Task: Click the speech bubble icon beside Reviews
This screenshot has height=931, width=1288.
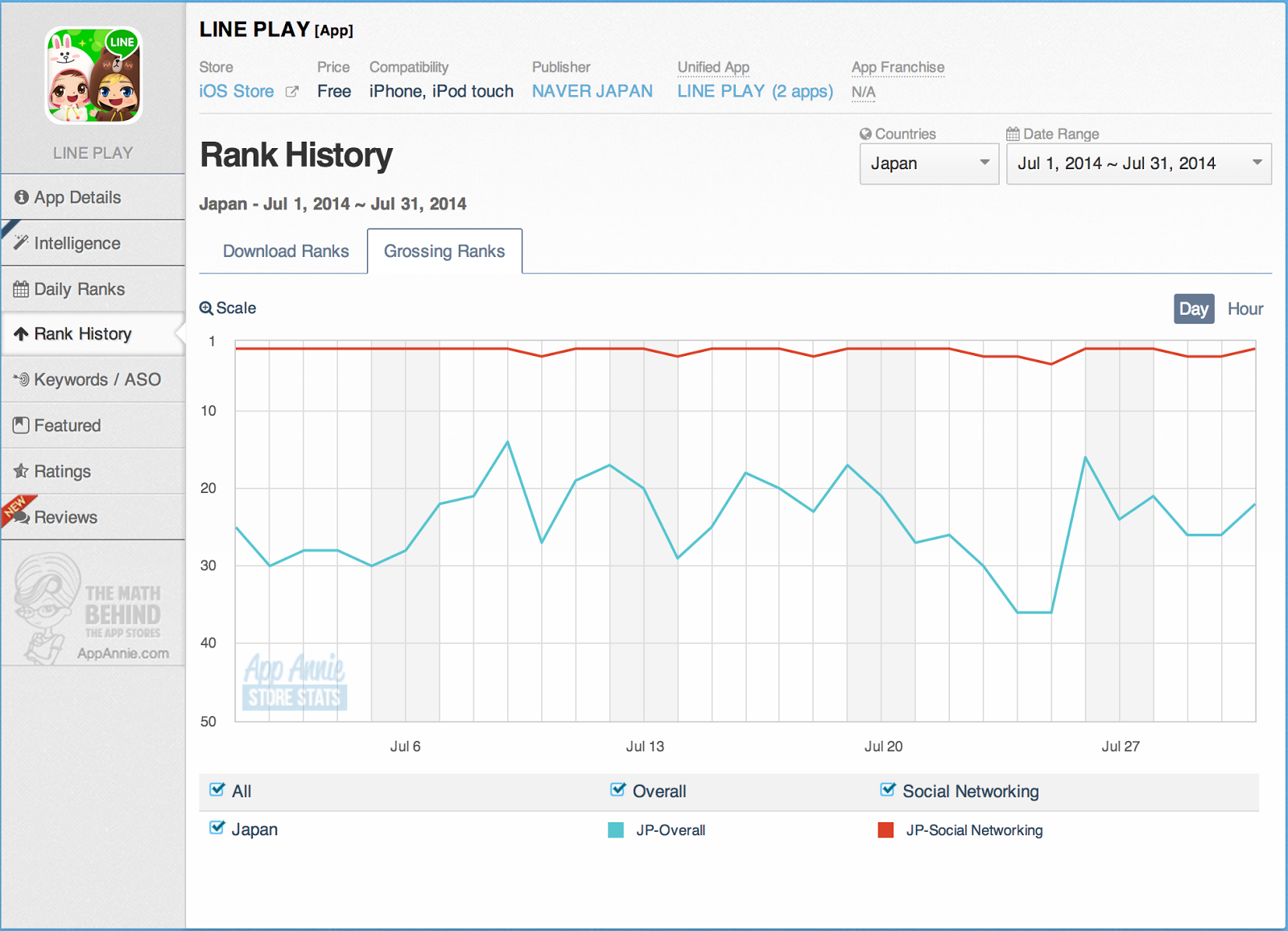Action: point(21,517)
